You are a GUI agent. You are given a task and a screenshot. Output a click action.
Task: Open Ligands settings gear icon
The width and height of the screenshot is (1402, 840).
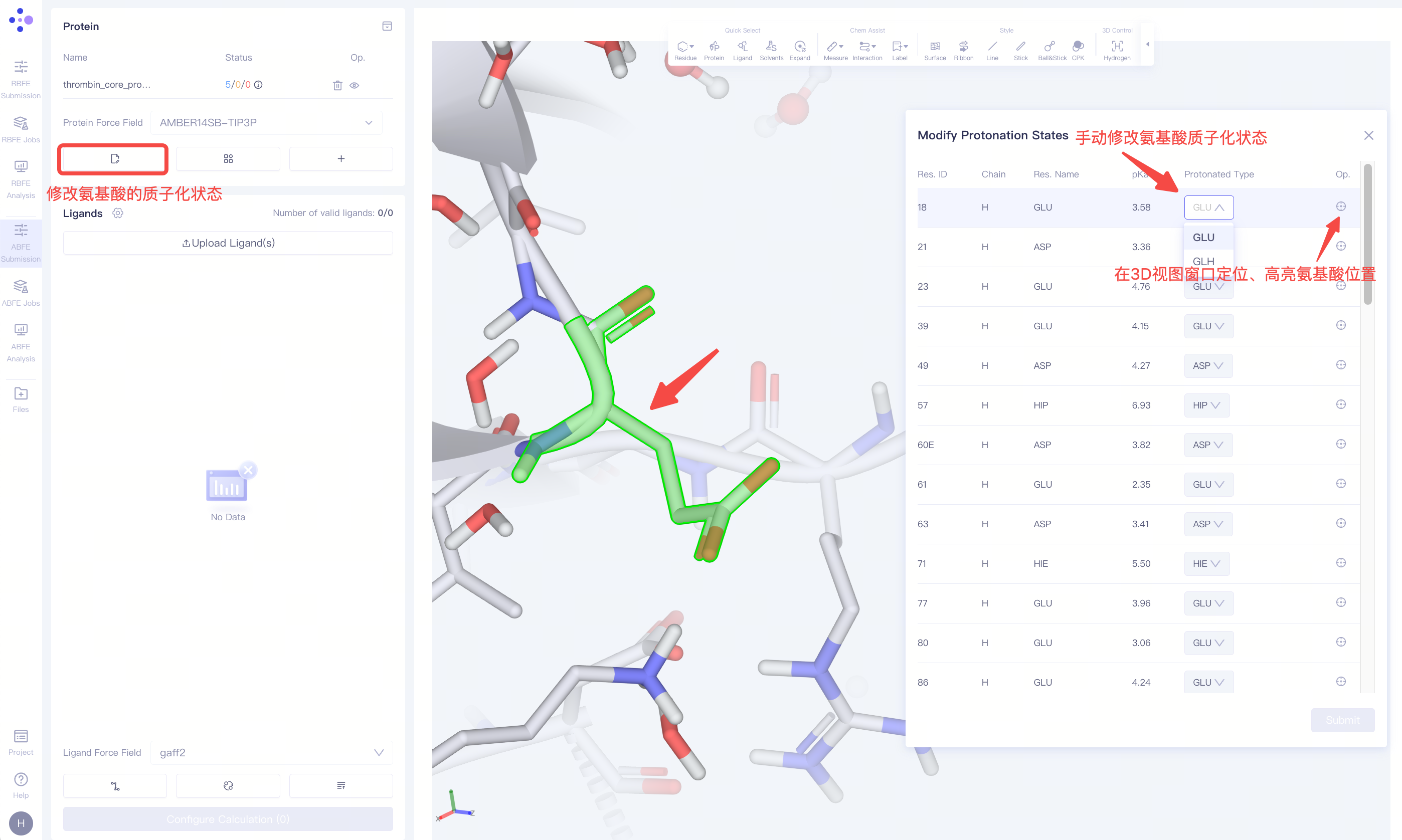click(118, 214)
